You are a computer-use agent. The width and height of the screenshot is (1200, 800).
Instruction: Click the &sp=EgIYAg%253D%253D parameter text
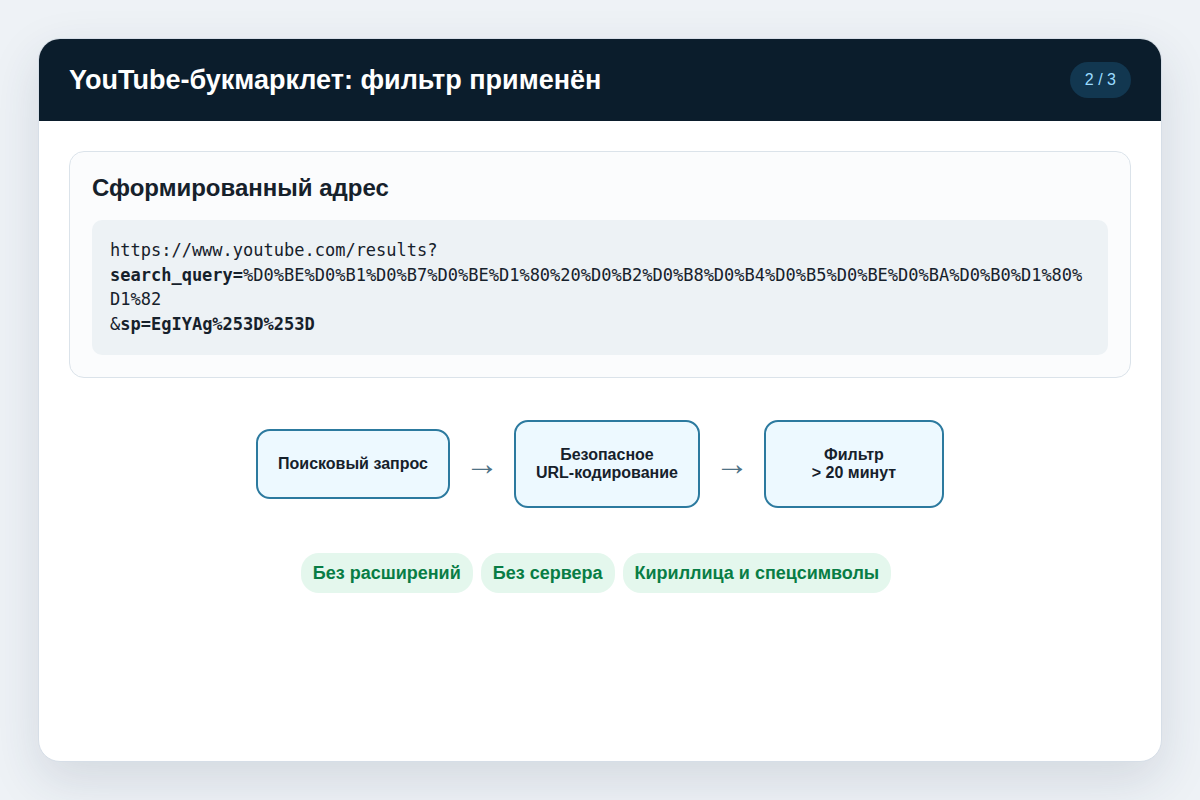coord(212,324)
